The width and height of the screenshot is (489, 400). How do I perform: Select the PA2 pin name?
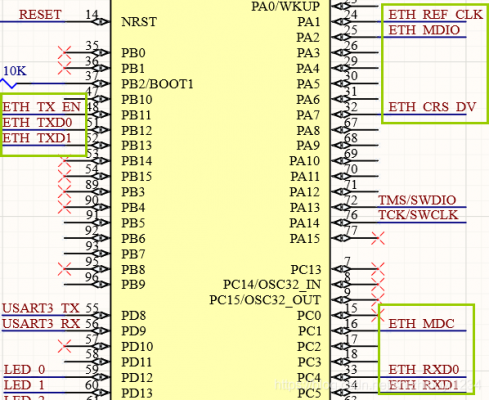pos(308,37)
